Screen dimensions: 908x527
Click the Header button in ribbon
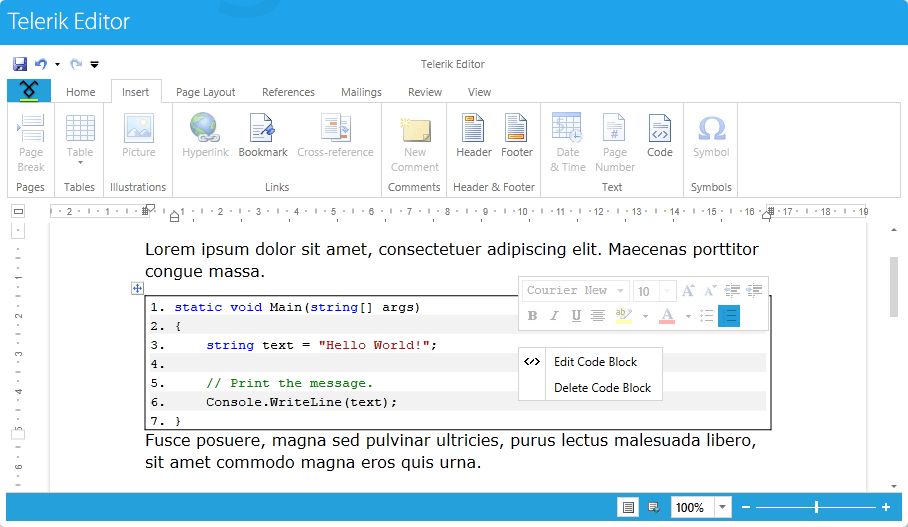(x=474, y=136)
